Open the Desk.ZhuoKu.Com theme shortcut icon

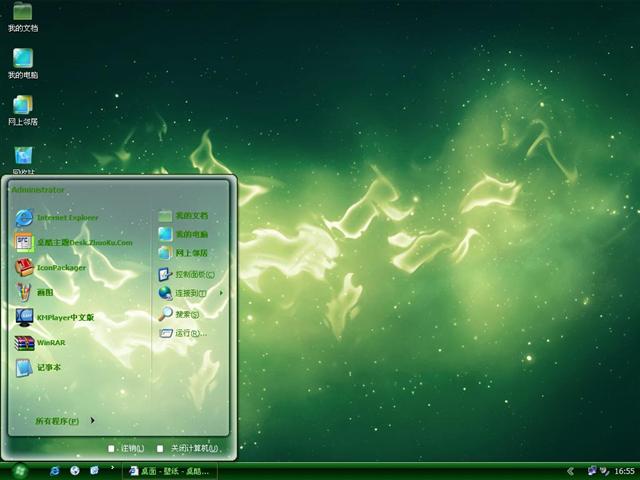[x=24, y=242]
